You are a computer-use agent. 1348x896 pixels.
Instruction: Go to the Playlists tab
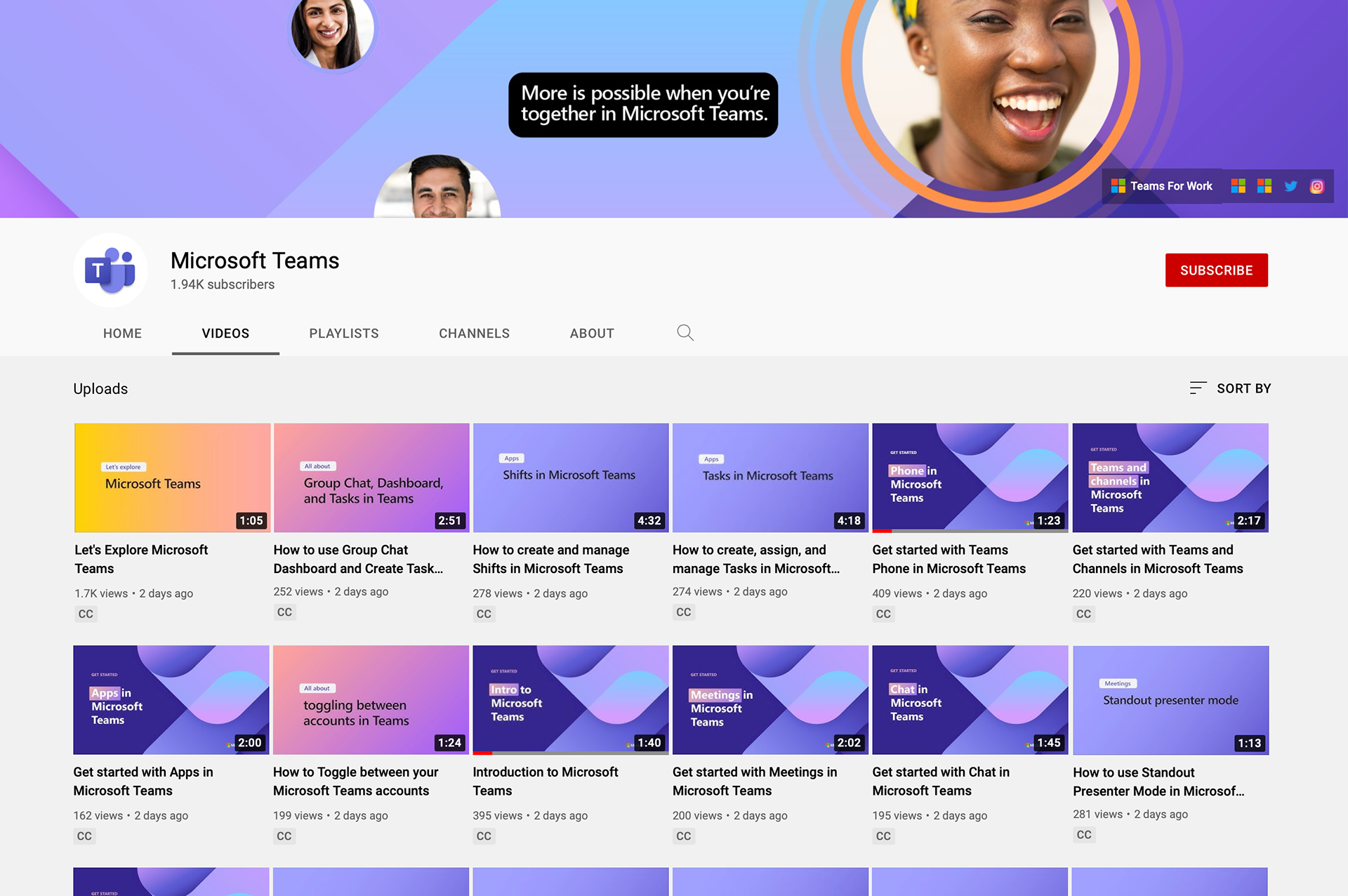click(x=344, y=334)
